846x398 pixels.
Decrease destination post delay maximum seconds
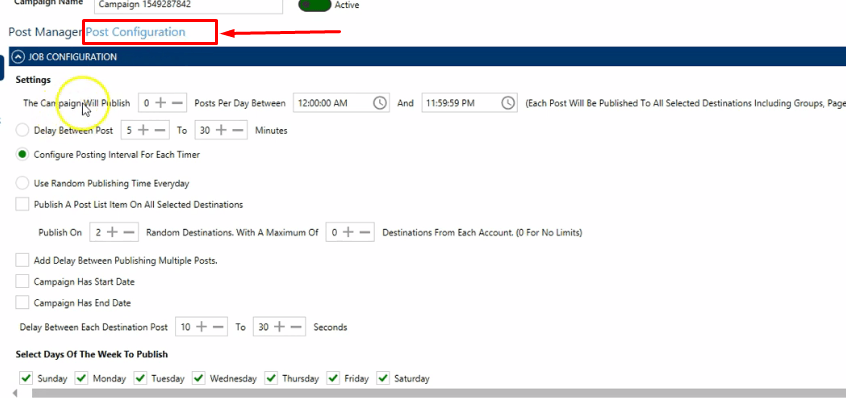(x=296, y=327)
